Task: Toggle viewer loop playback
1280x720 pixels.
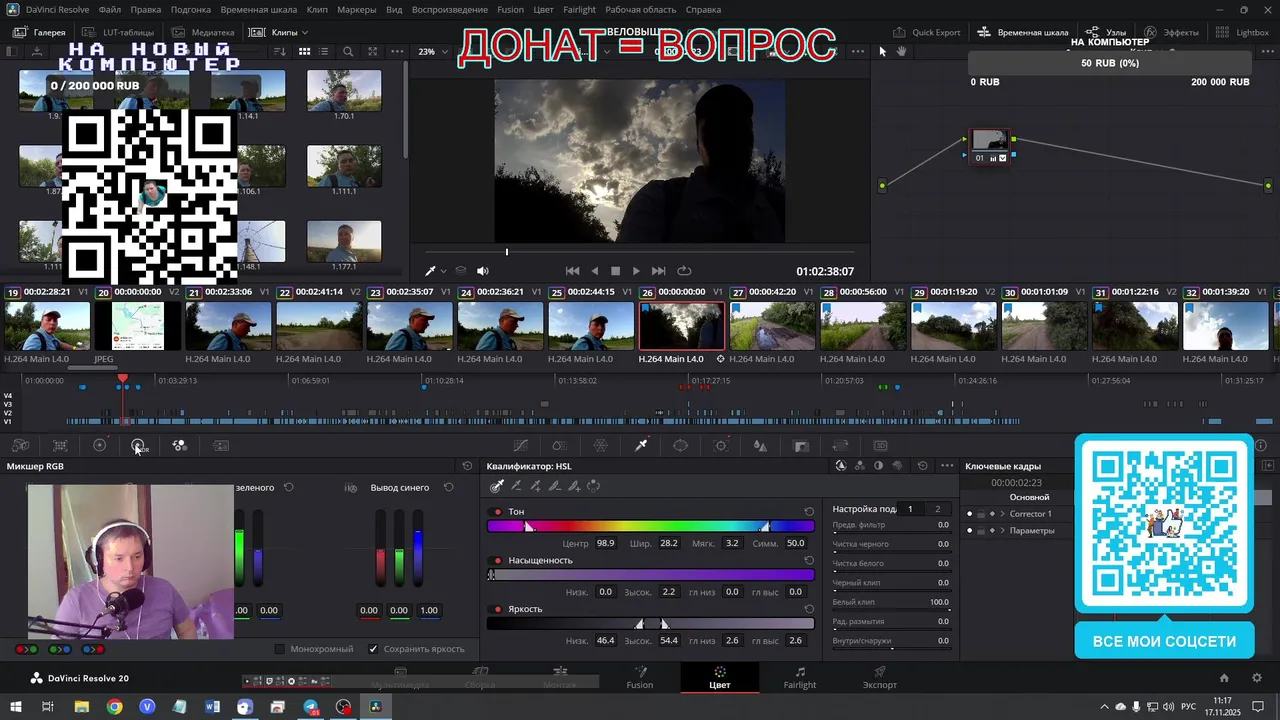Action: click(684, 271)
